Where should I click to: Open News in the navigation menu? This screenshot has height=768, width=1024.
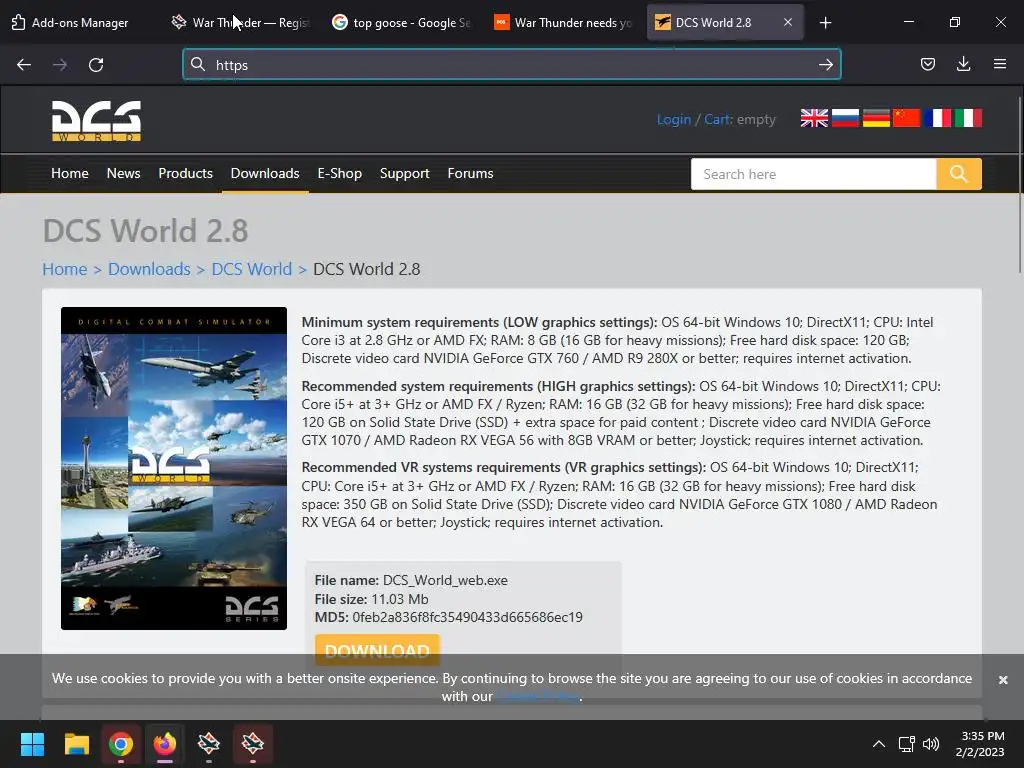(123, 173)
